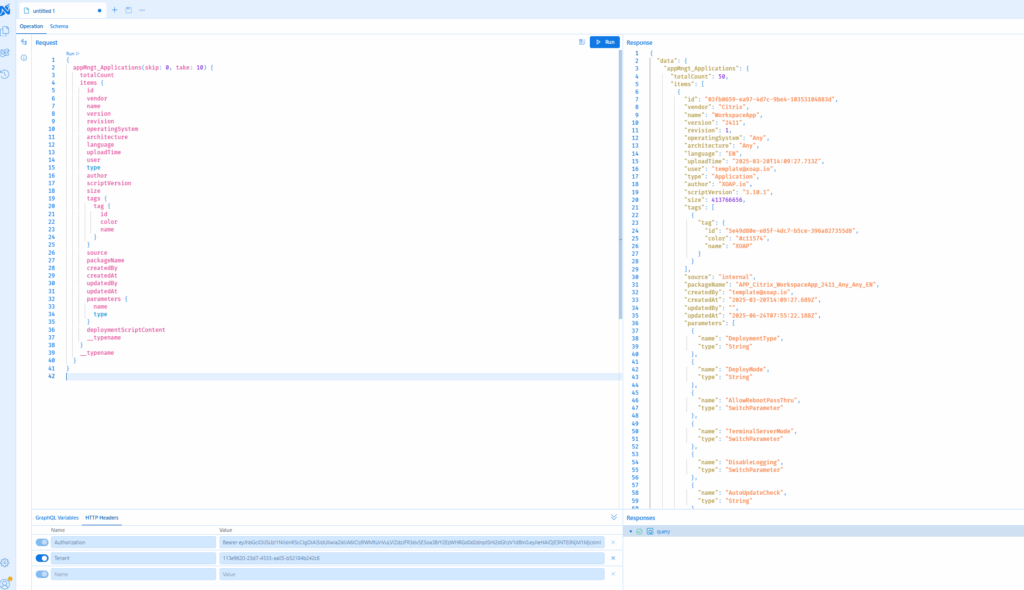1024x590 pixels.
Task: Click the save icon in the tab bar
Action: click(129, 10)
